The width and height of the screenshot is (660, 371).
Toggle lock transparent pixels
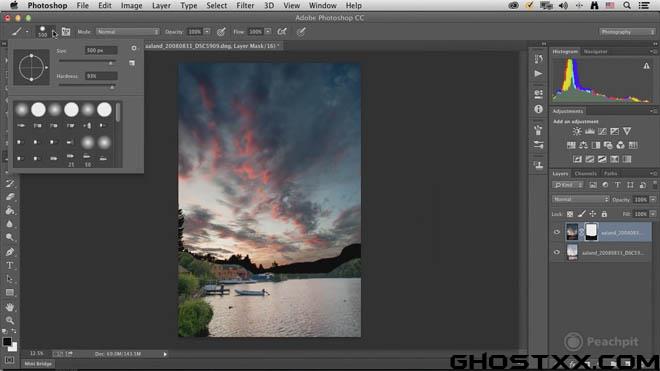point(570,214)
